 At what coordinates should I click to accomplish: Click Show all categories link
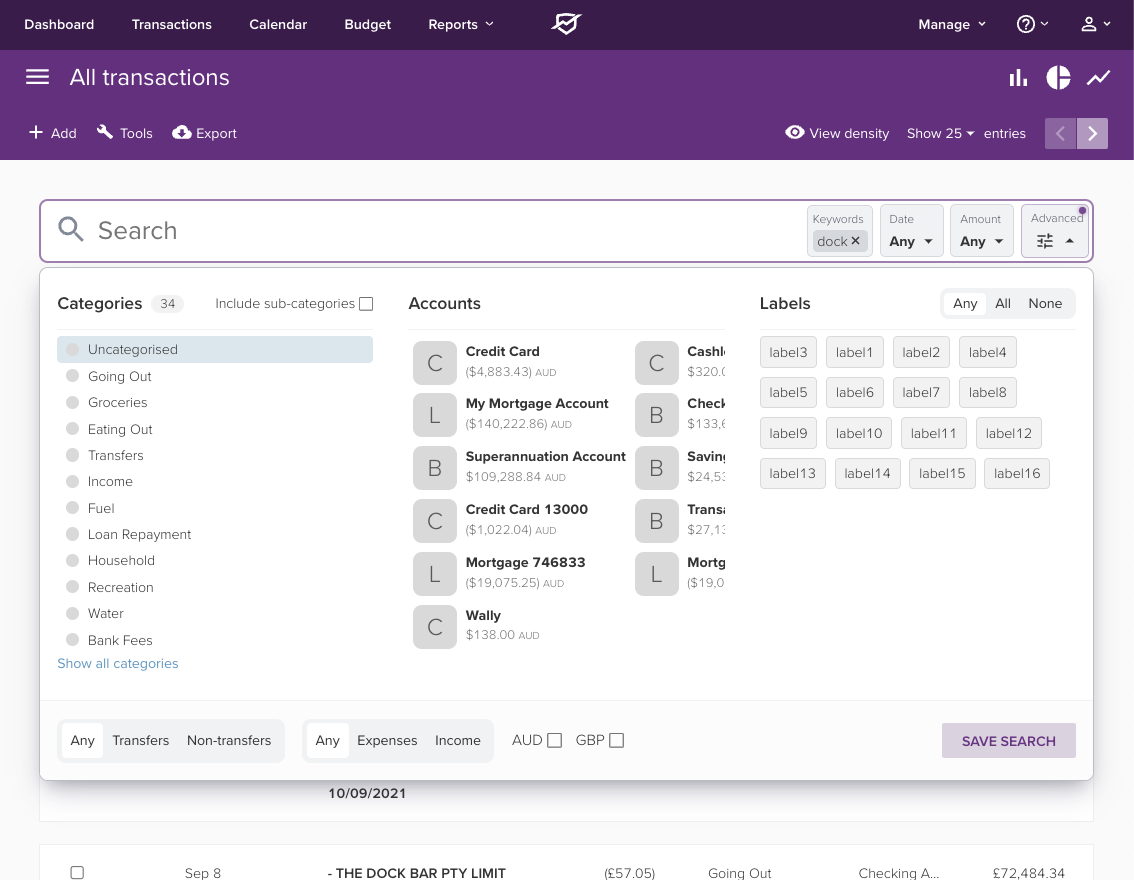point(118,663)
